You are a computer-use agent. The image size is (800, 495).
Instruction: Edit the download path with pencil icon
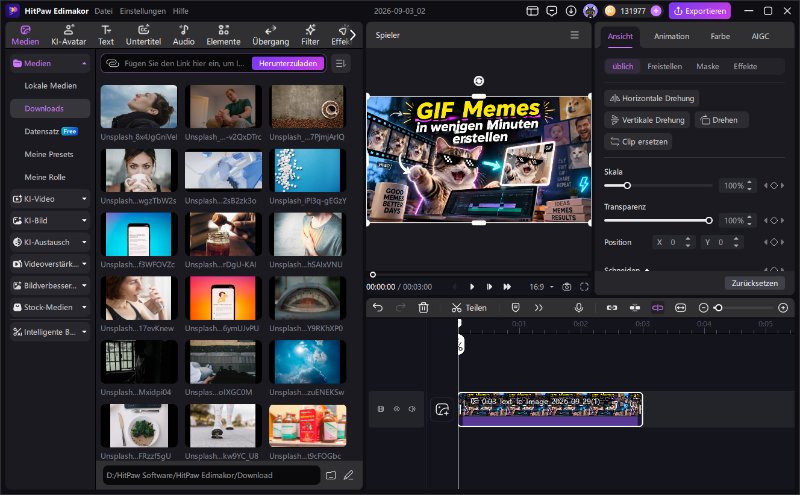[x=348, y=475]
